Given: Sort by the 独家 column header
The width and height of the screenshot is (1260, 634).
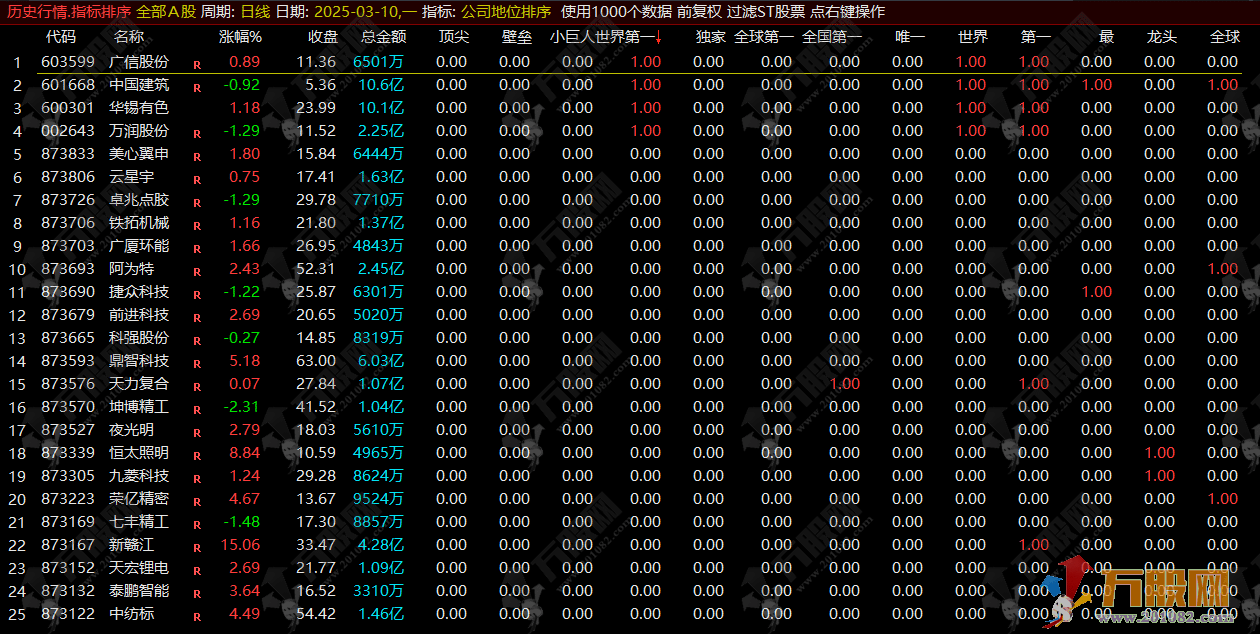Looking at the screenshot, I should pos(710,37).
